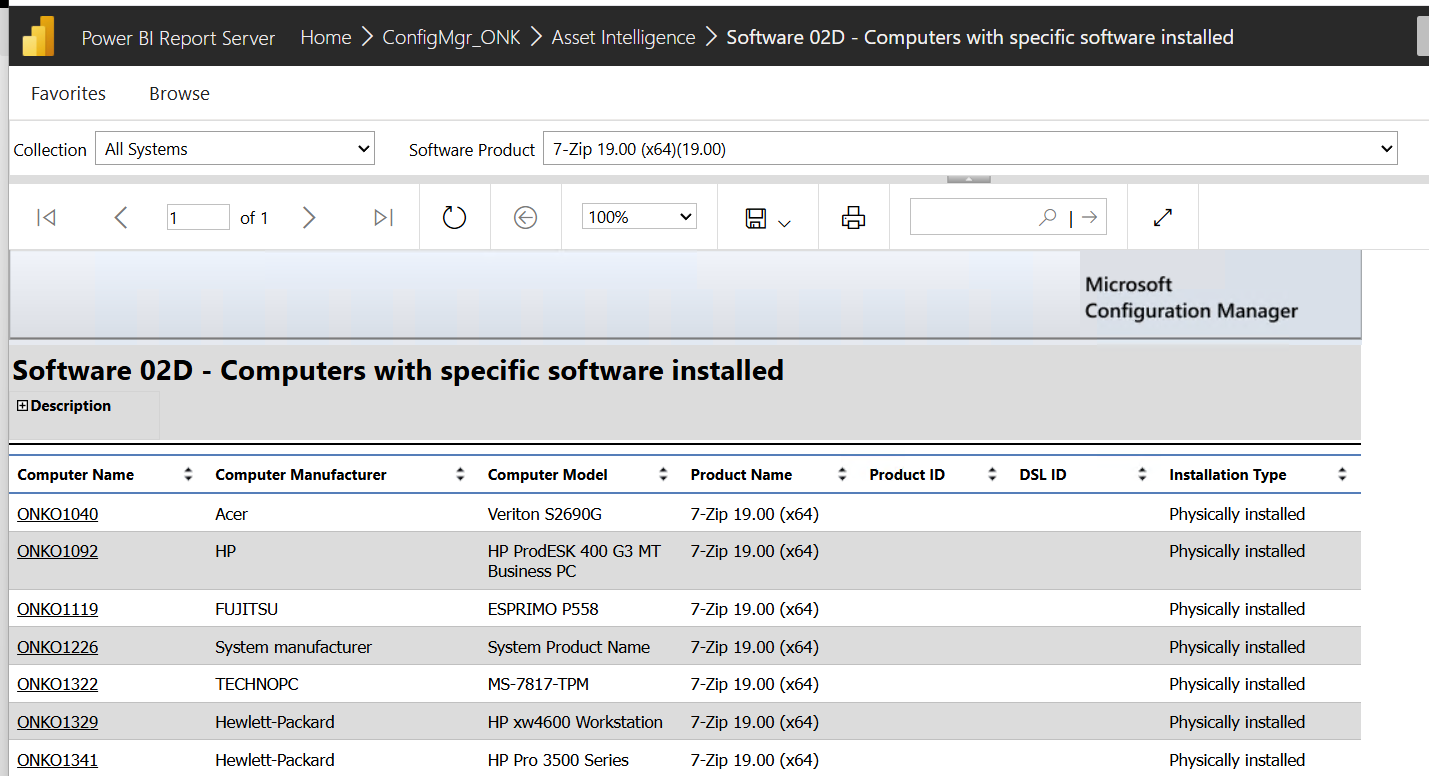Click the HP Pro 3500 Series cell

tap(558, 760)
